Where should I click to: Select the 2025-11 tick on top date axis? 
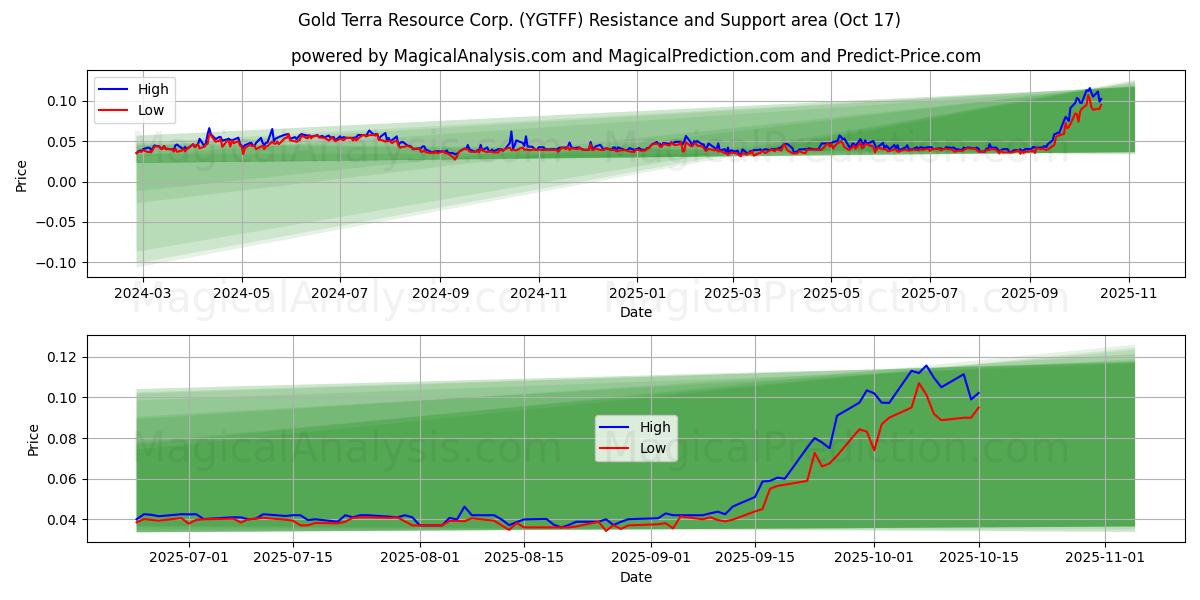(1129, 295)
